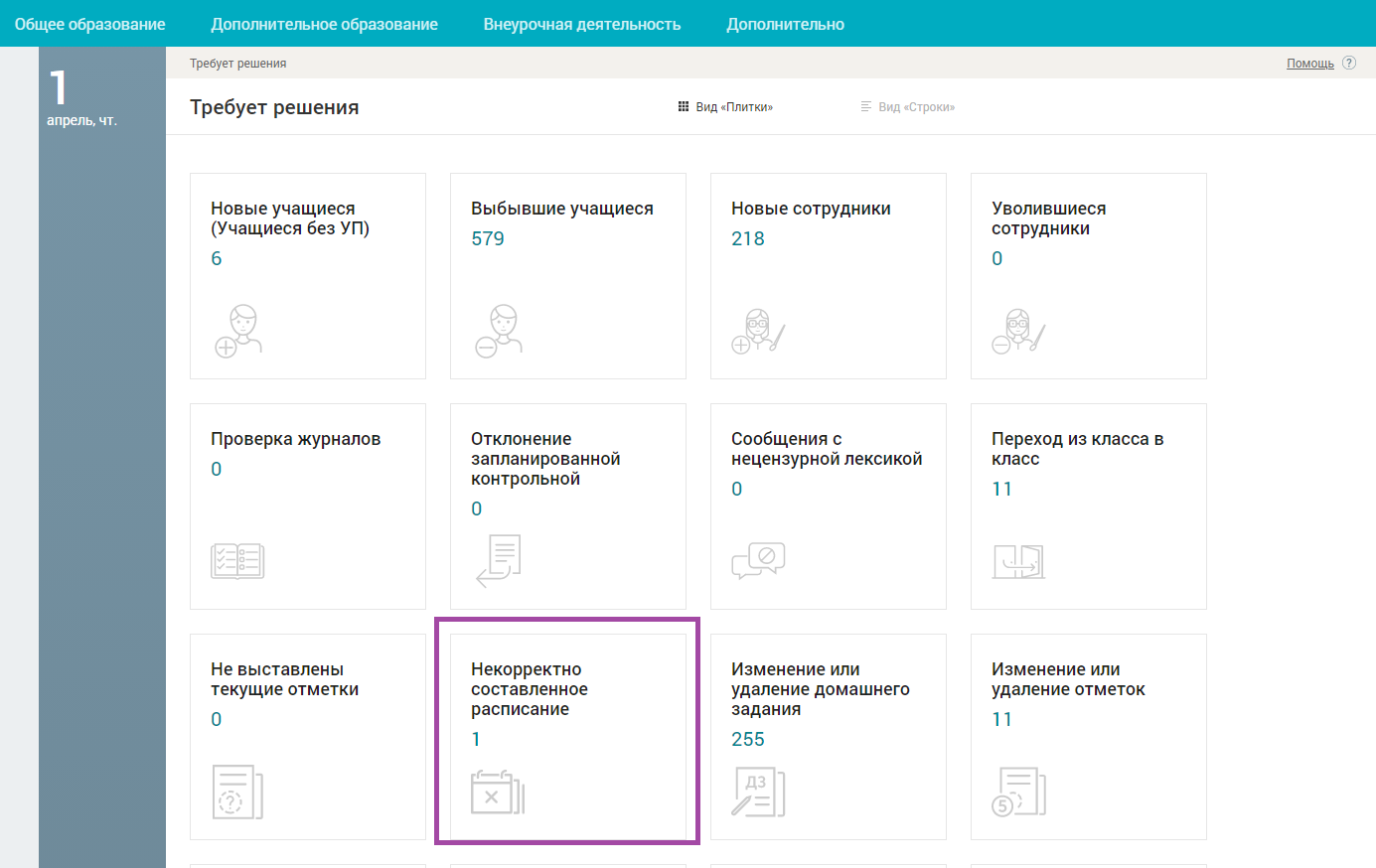The width and height of the screenshot is (1376, 868).
Task: Click the count 1 of incorrect schedule
Action: [476, 739]
